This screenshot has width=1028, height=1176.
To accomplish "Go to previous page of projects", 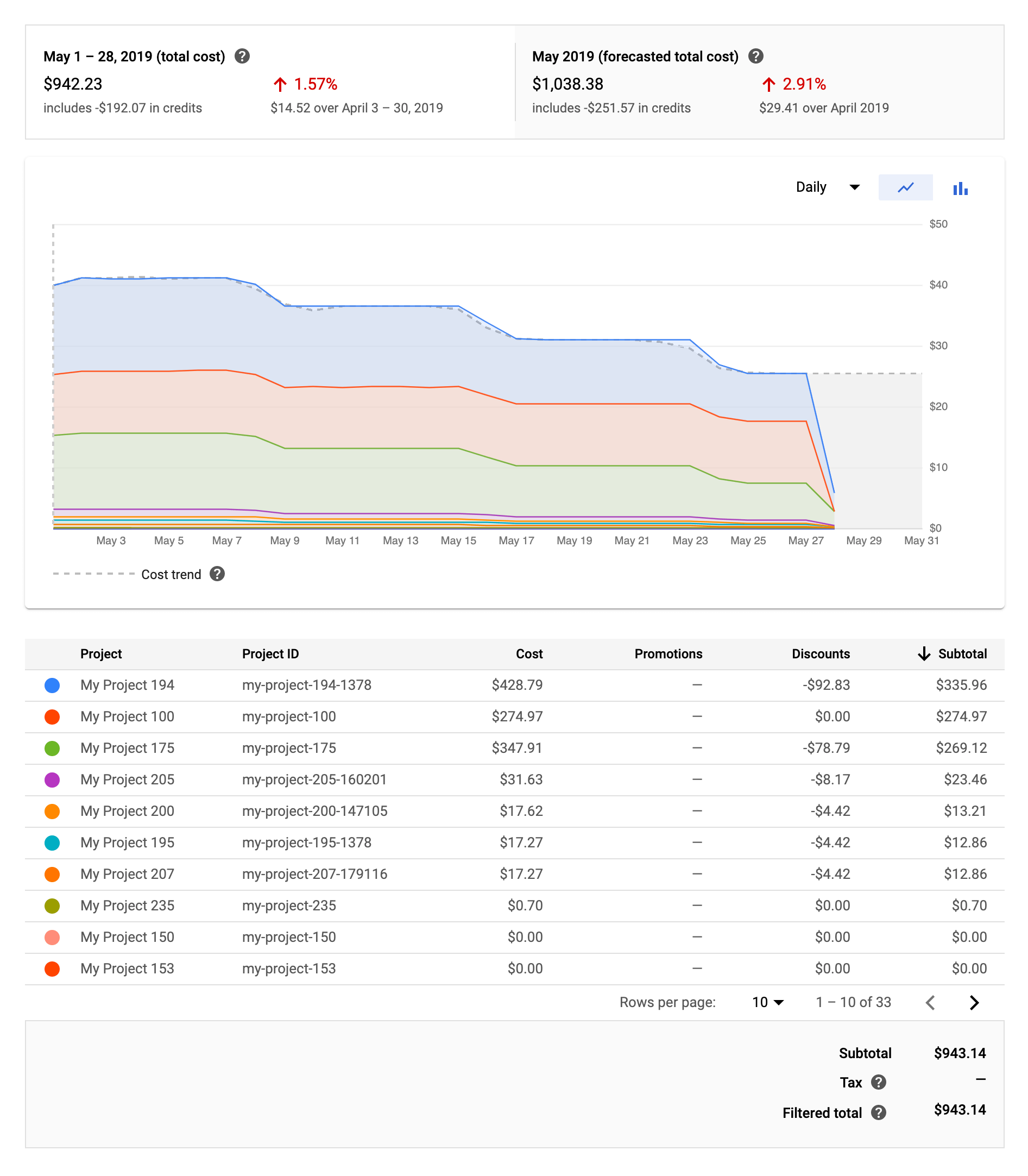I will 930,1002.
